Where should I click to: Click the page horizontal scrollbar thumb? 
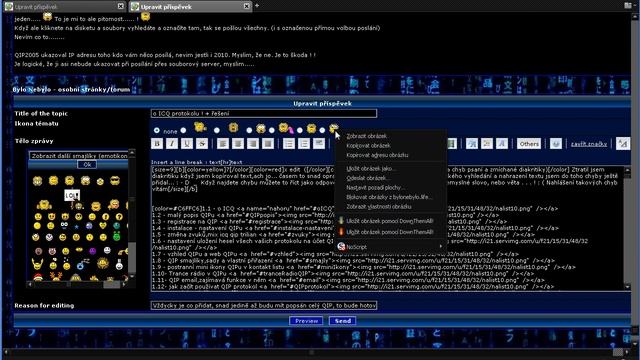312,352
